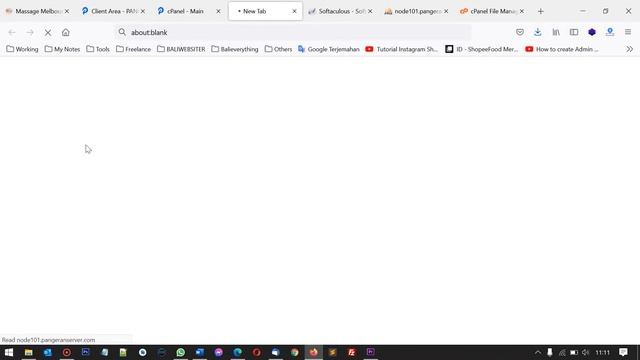Open the Freelance bookmarks folder
This screenshot has width=640, height=360.
tap(133, 49)
